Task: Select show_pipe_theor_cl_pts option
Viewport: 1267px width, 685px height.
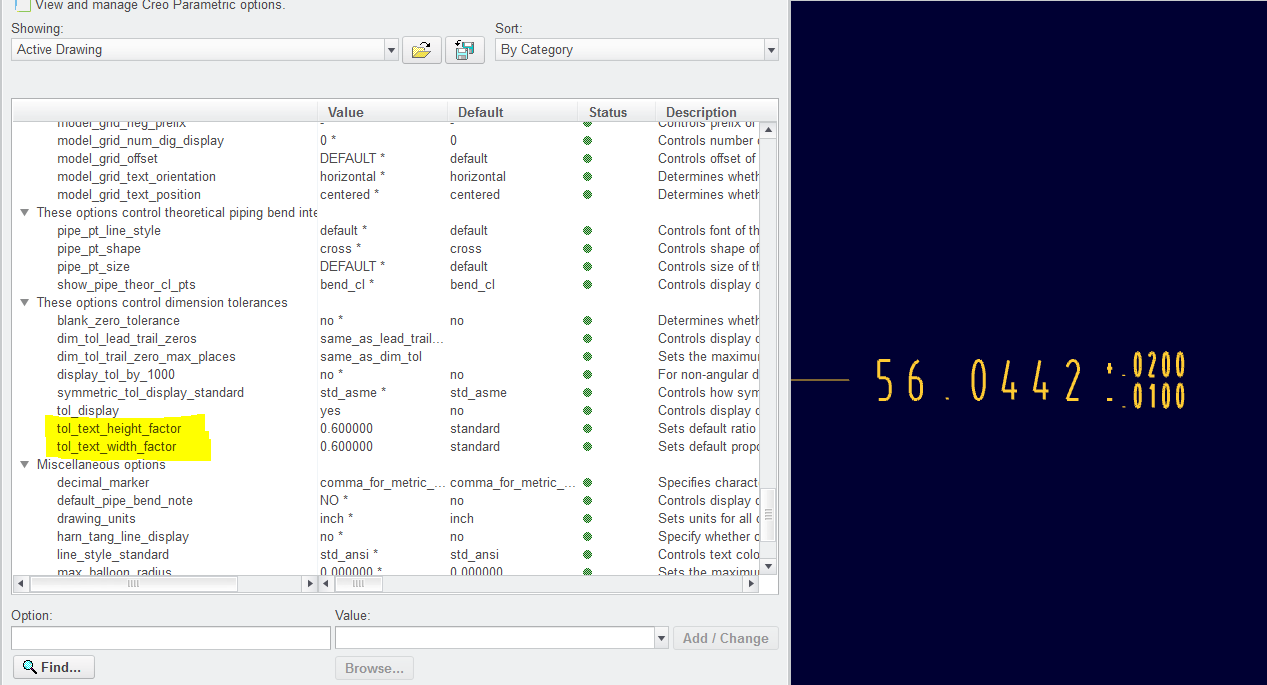Action: 126,285
